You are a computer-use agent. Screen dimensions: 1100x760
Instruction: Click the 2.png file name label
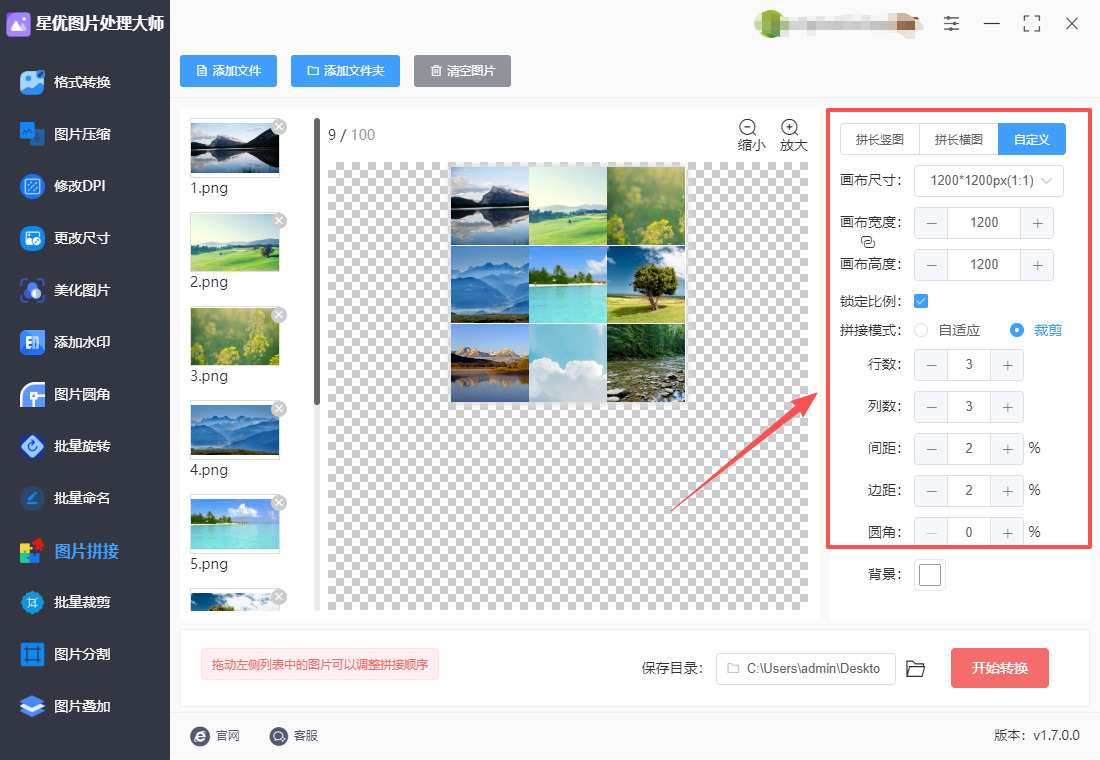click(x=209, y=281)
